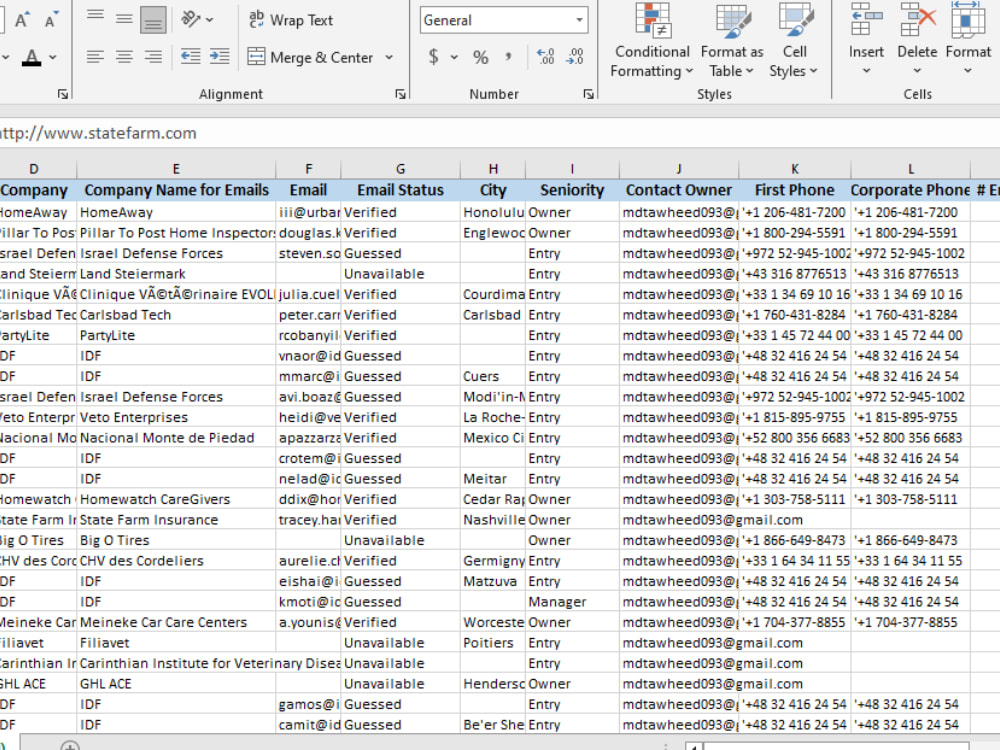Select Pillar To Post Home Inspectors cell
This screenshot has height=750, width=1000.
click(176, 233)
